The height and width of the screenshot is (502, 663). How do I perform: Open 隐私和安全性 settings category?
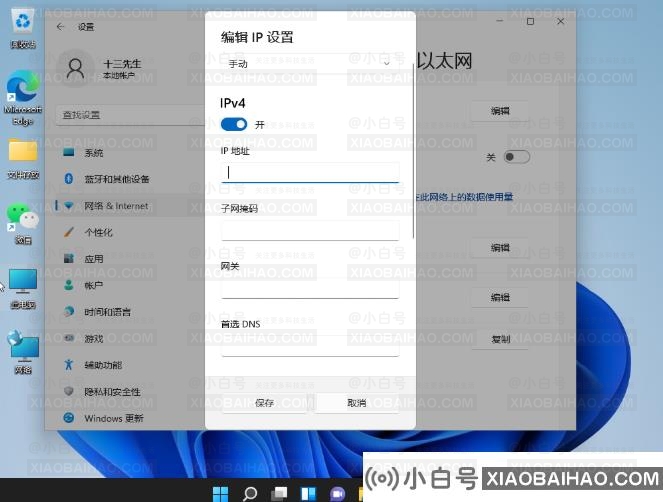point(129,392)
